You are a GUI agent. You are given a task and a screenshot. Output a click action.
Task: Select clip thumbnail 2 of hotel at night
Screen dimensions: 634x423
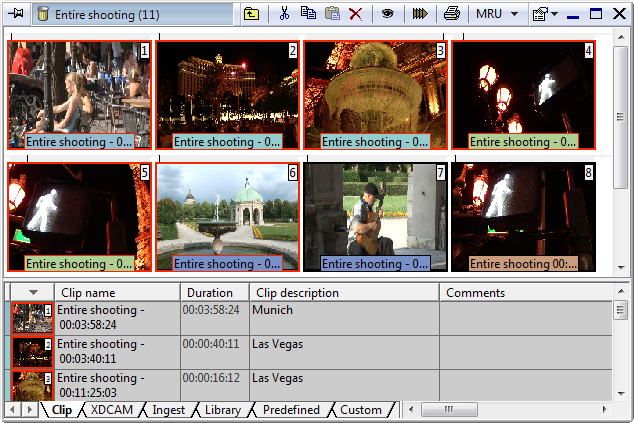coord(227,95)
